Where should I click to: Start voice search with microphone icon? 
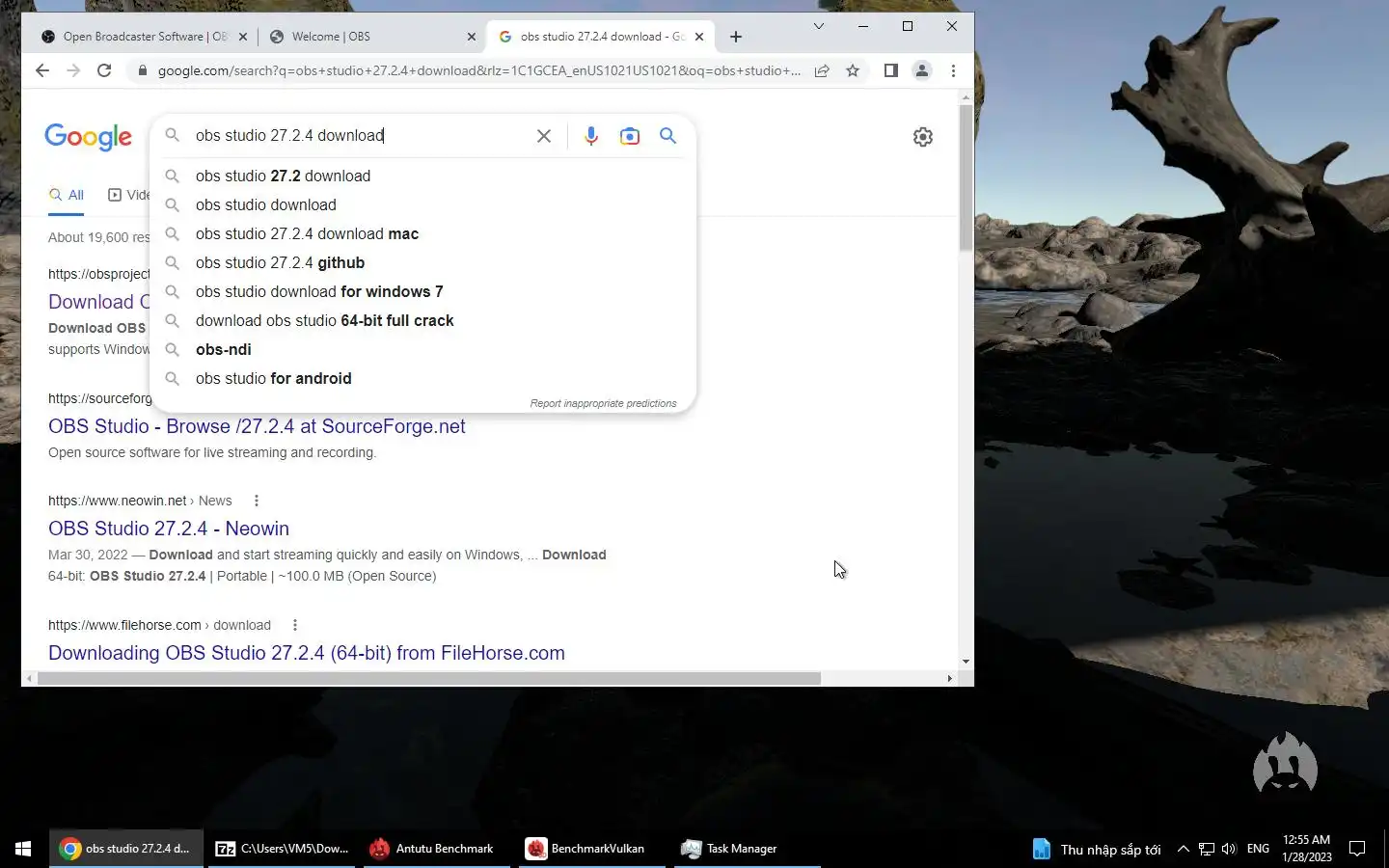click(591, 136)
